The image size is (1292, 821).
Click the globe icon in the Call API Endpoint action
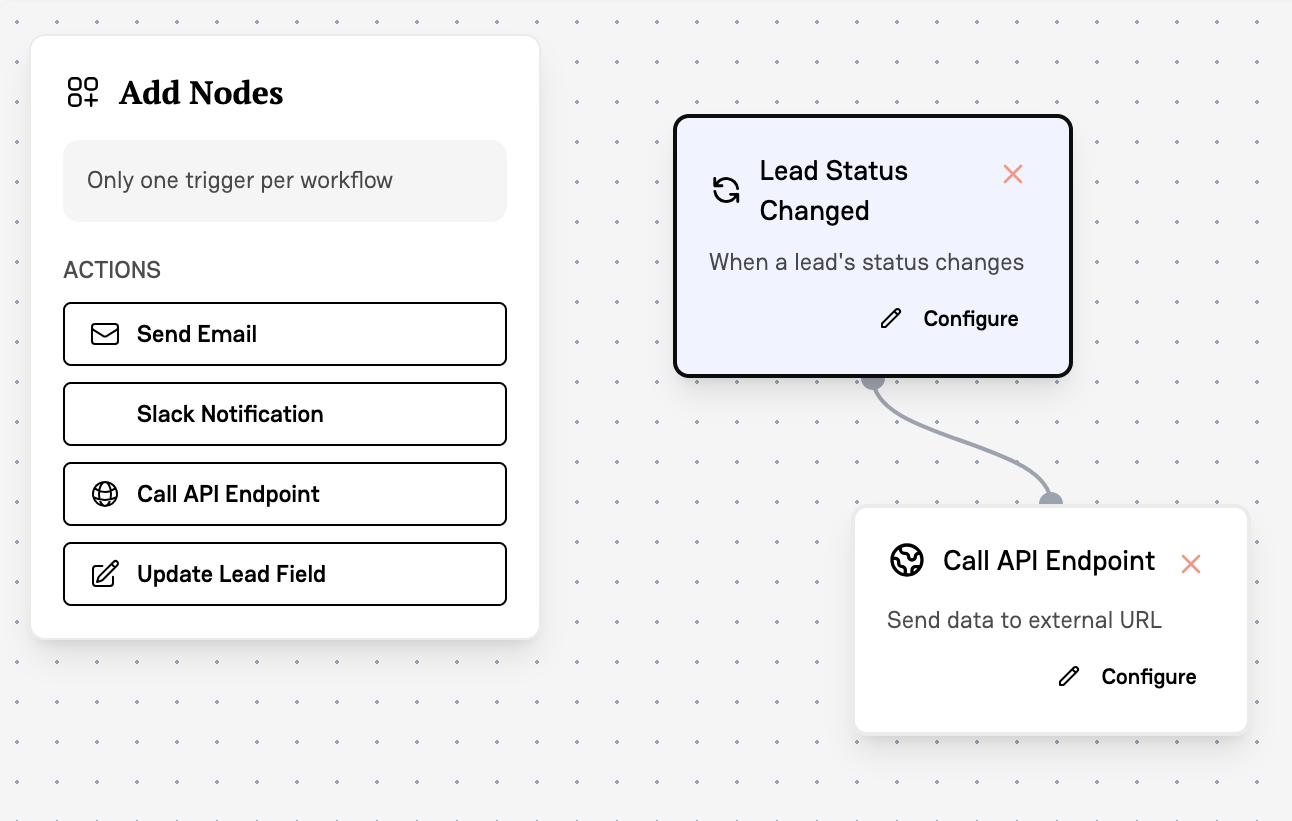[x=105, y=494]
